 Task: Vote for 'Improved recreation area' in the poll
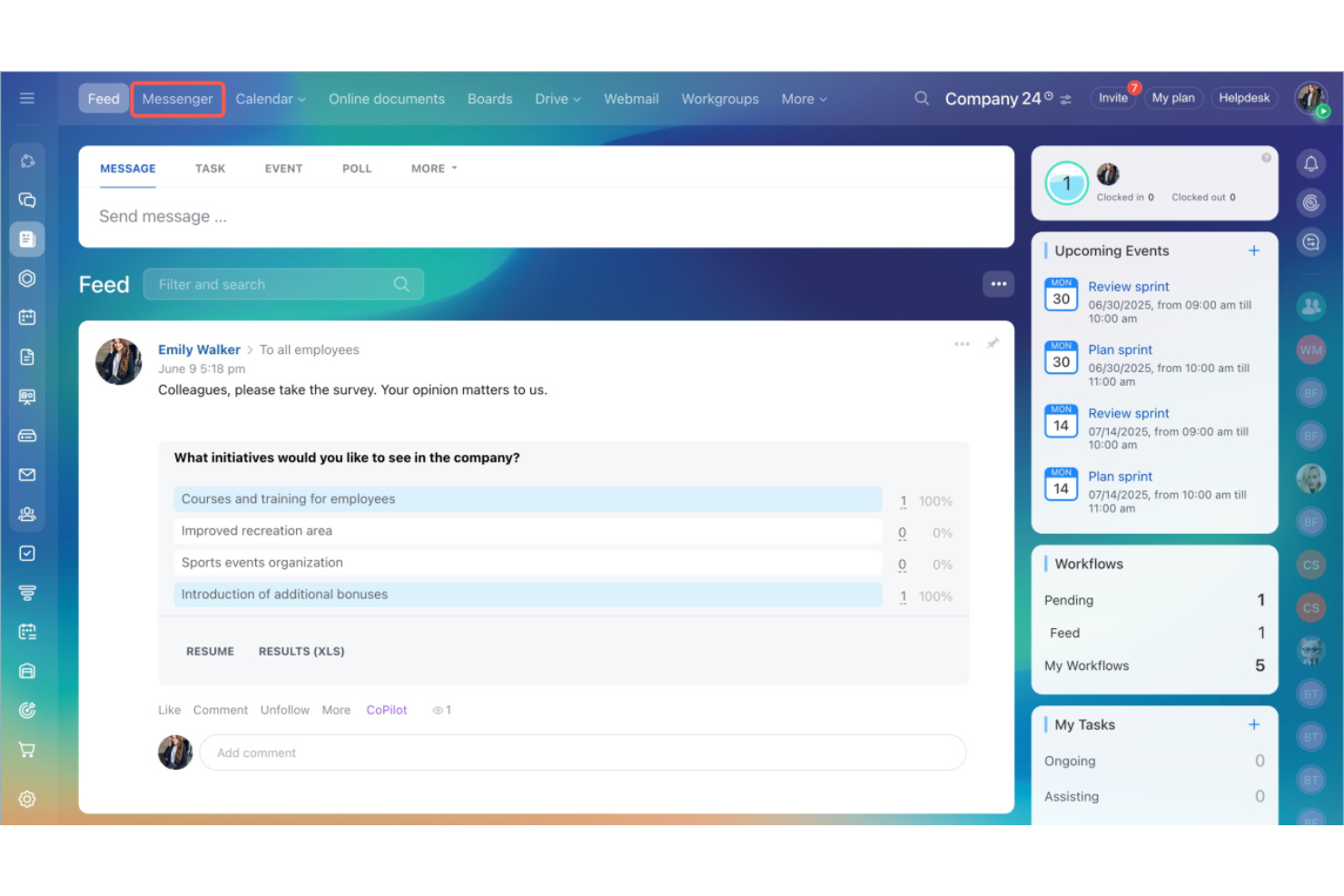coord(527,530)
